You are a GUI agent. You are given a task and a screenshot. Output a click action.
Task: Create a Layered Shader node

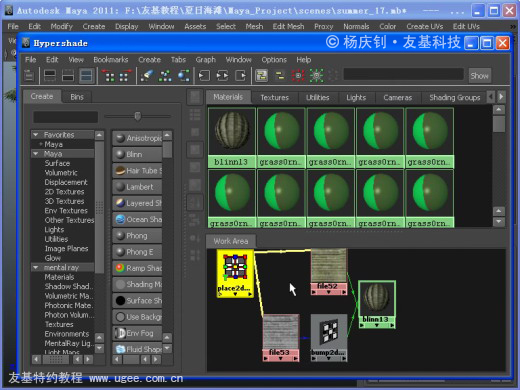point(137,203)
